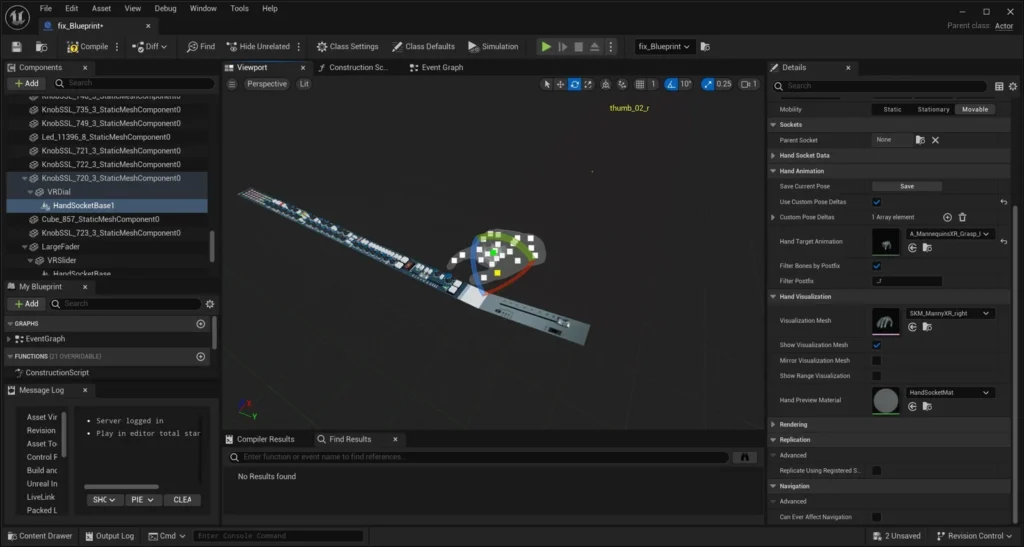Expand the Hand Socket Data section
The height and width of the screenshot is (547, 1024).
tap(773, 156)
